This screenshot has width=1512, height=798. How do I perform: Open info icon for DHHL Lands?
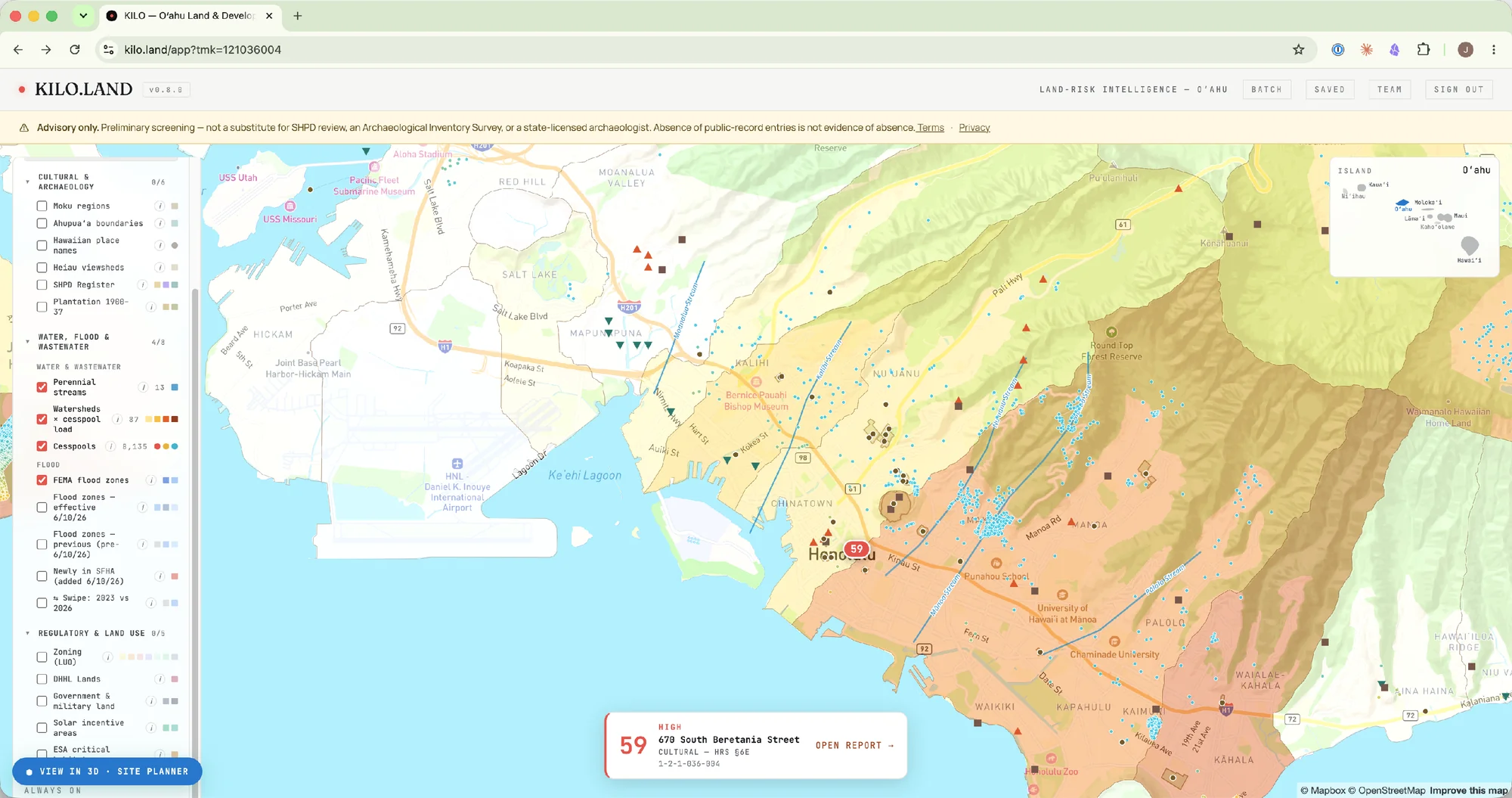160,679
